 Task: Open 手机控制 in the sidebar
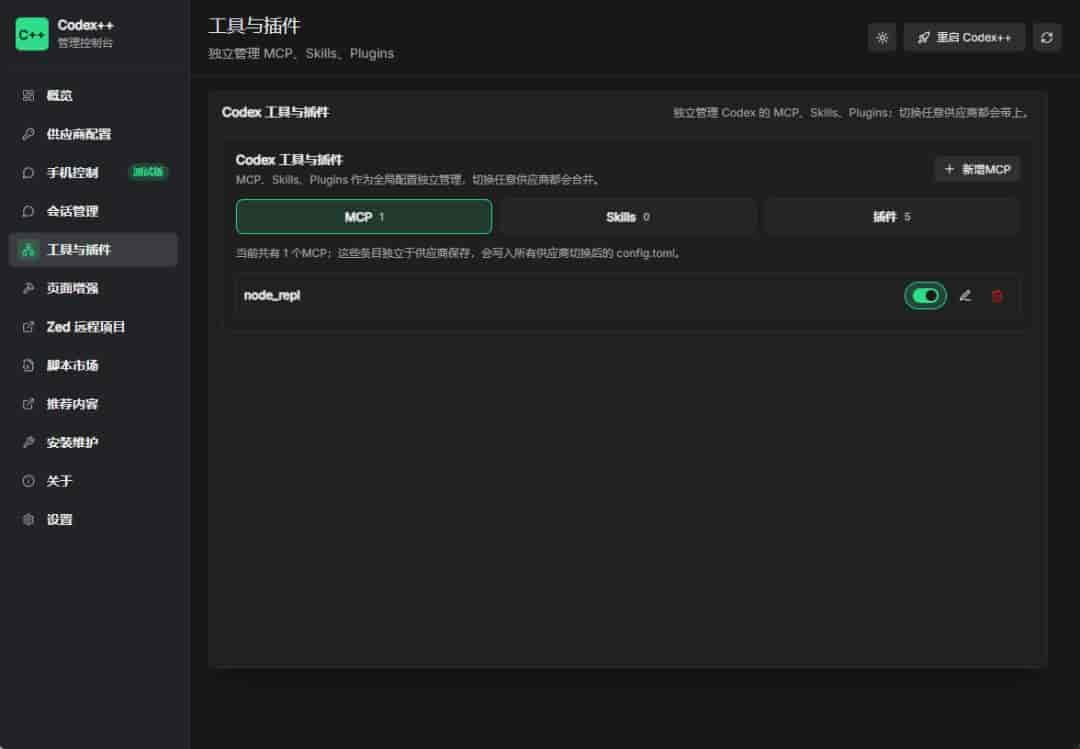[93, 173]
